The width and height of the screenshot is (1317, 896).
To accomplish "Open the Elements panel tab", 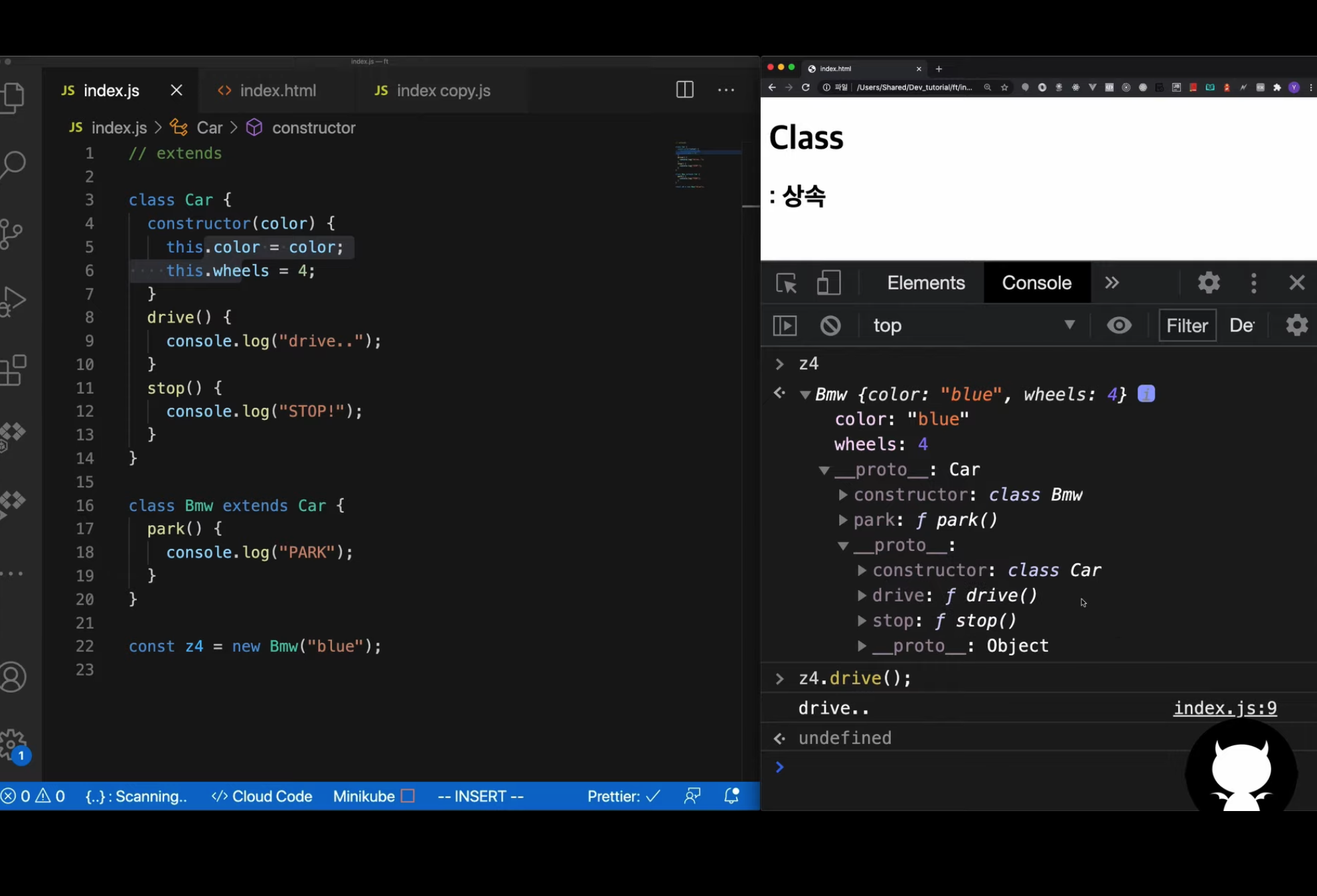I will pos(926,283).
